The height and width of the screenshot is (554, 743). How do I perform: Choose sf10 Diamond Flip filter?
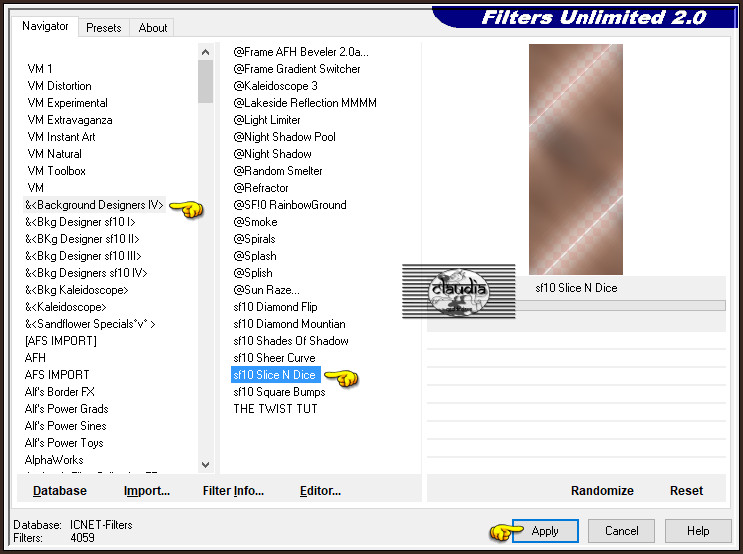pyautogui.click(x=275, y=307)
